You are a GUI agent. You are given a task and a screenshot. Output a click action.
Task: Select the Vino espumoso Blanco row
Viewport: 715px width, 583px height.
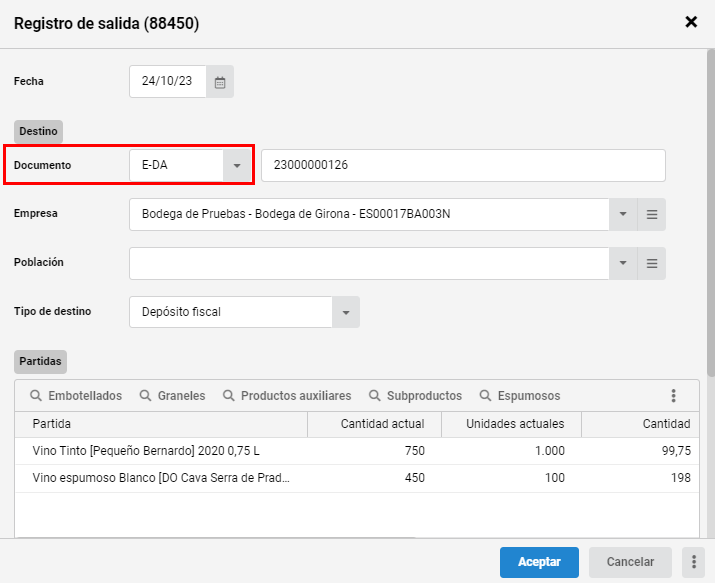[357, 478]
